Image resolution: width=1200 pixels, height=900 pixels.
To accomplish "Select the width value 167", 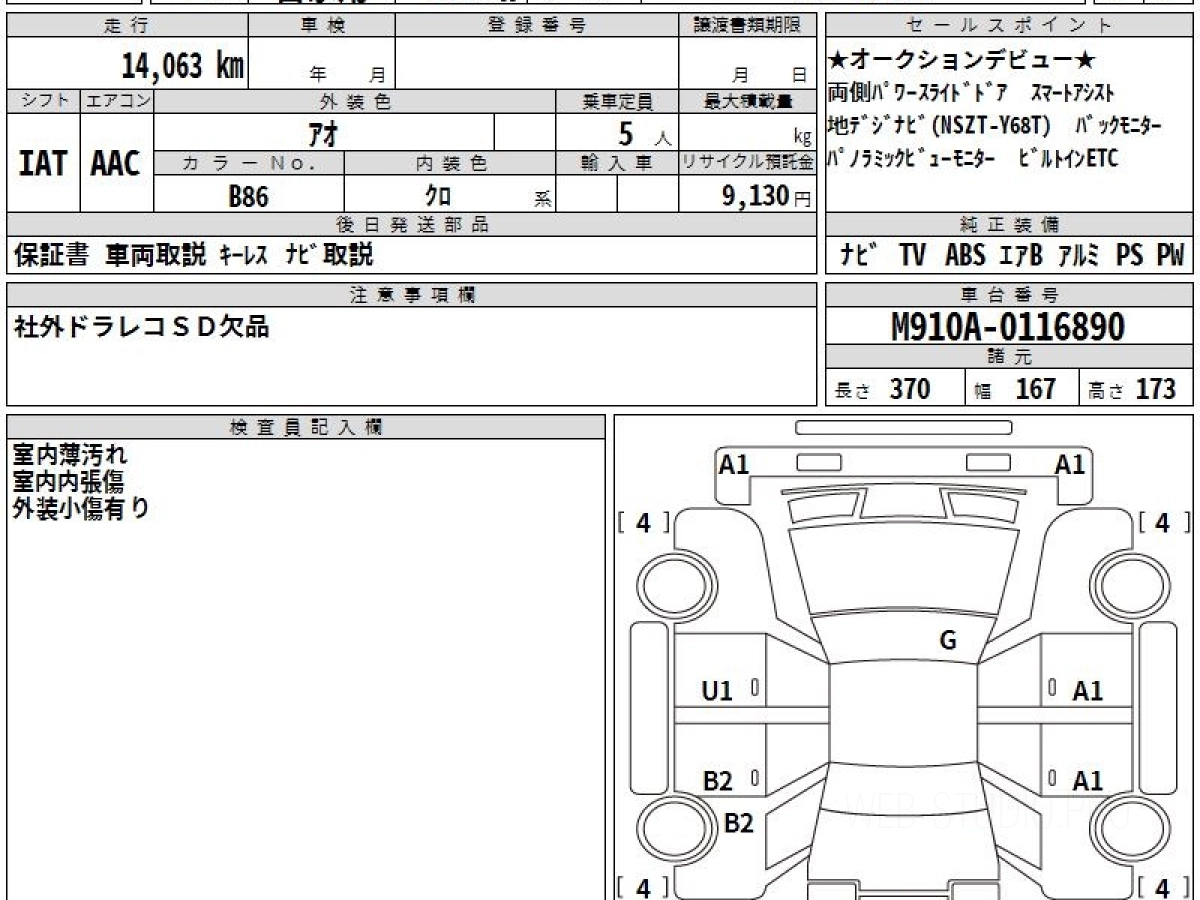I will (x=1036, y=388).
